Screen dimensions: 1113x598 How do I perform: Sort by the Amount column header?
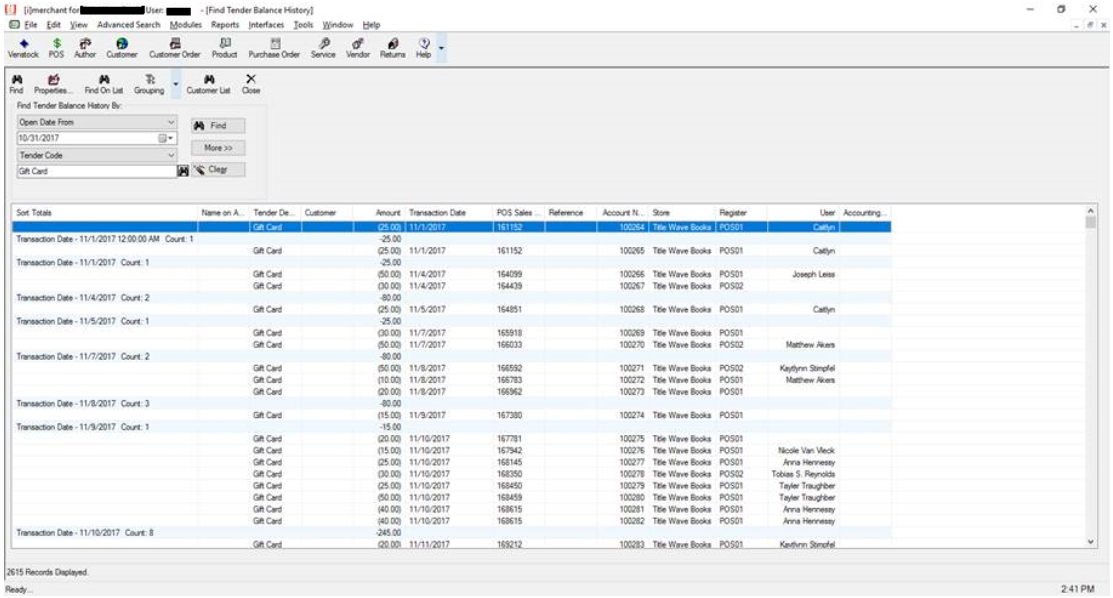(x=378, y=213)
